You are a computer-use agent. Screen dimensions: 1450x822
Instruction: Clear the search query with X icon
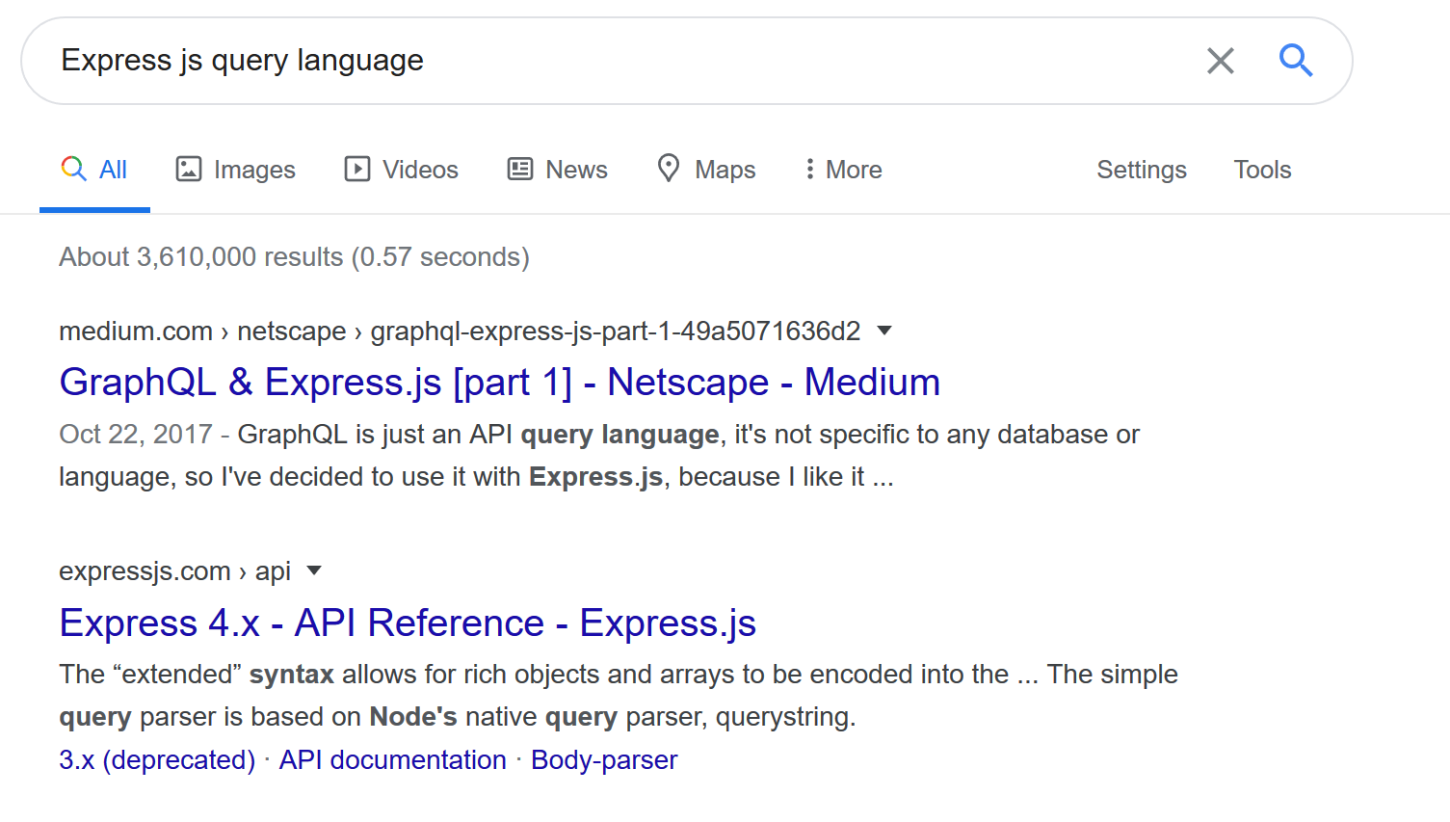[x=1220, y=61]
